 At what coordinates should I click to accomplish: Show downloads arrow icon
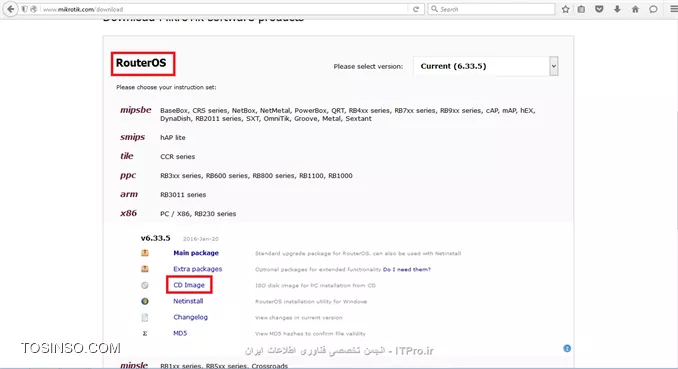pos(617,9)
